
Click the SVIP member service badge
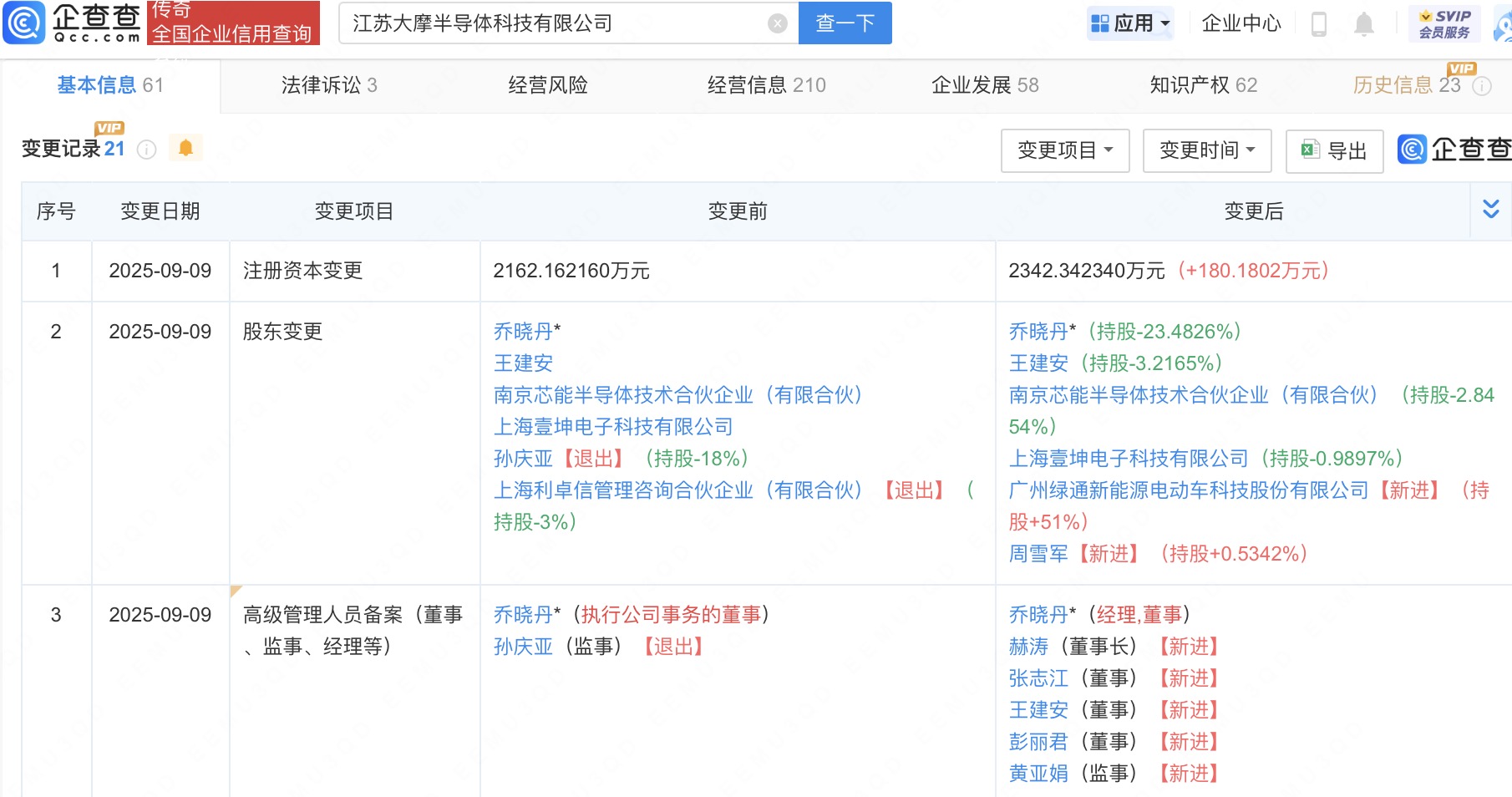point(1444,23)
